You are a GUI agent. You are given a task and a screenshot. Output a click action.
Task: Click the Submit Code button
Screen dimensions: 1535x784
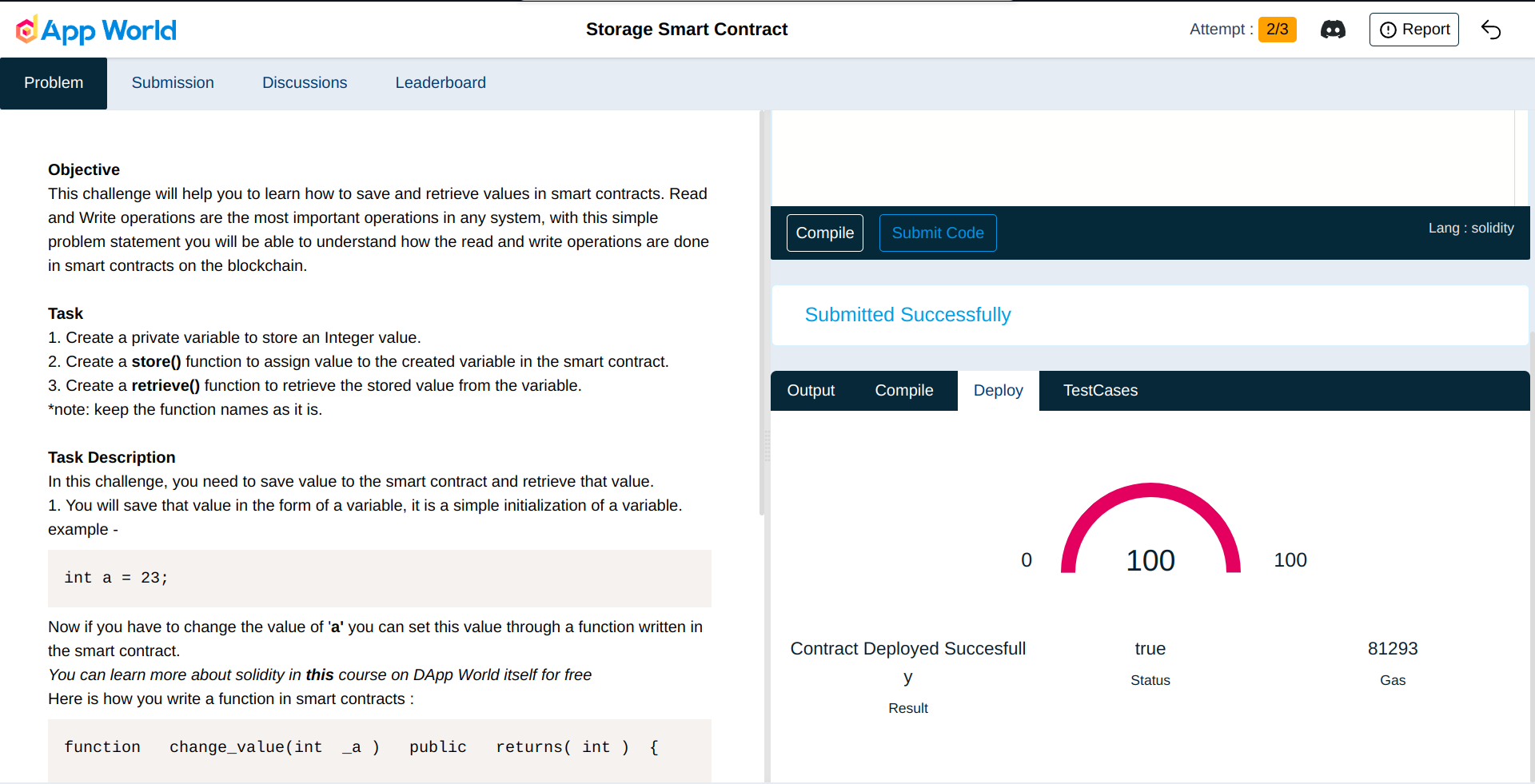[x=938, y=233]
